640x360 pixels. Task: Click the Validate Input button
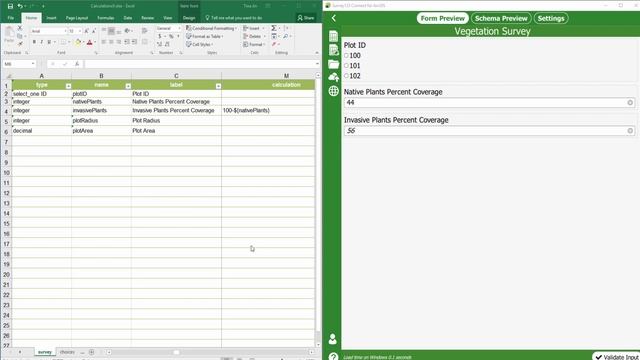pyautogui.click(x=617, y=357)
